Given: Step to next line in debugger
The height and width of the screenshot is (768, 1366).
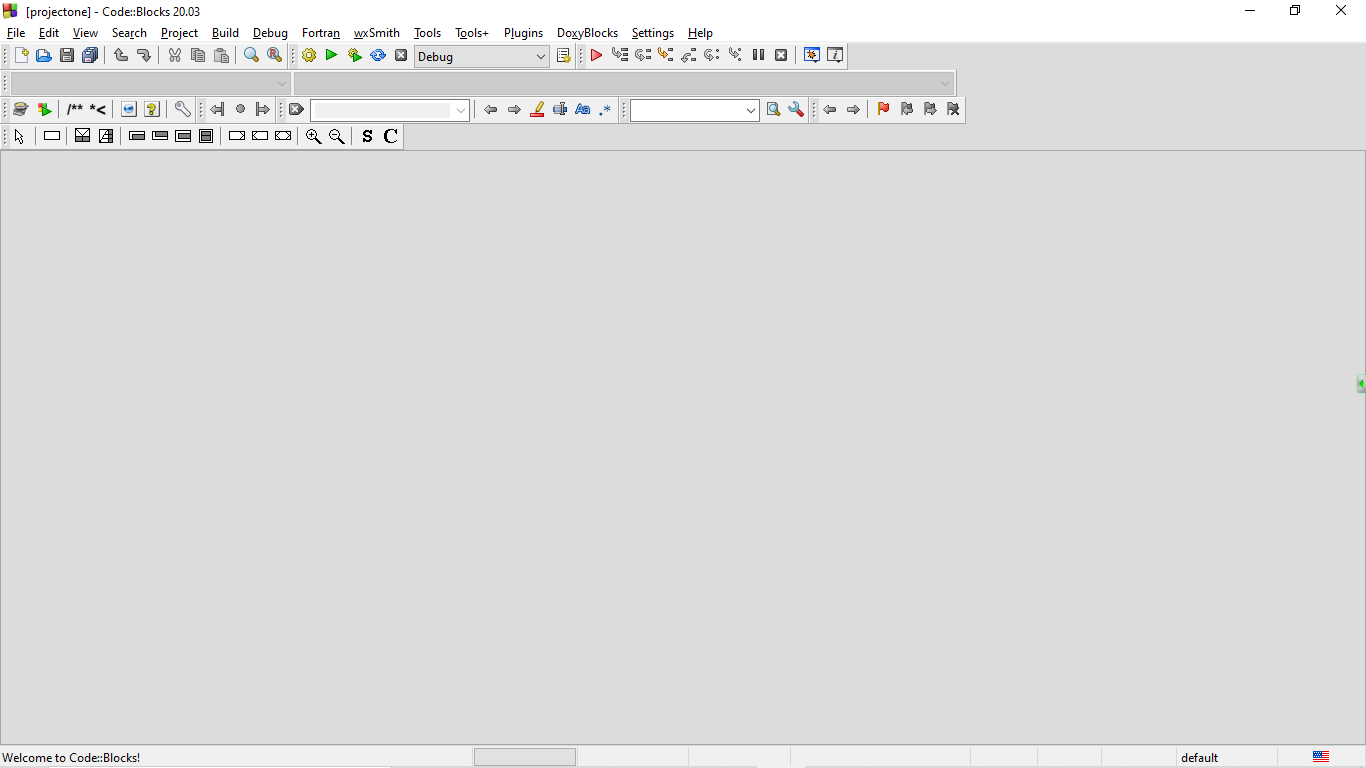Looking at the screenshot, I should pyautogui.click(x=643, y=56).
